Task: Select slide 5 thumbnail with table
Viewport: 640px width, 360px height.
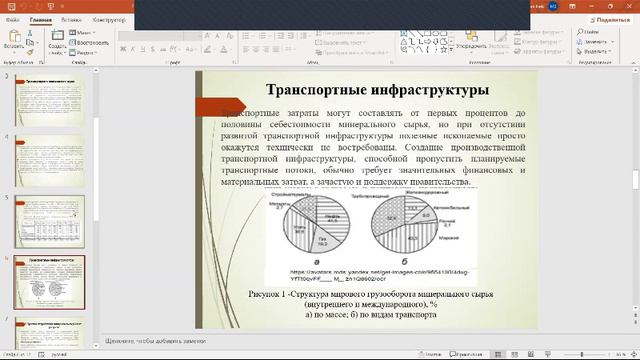Action: (49, 222)
